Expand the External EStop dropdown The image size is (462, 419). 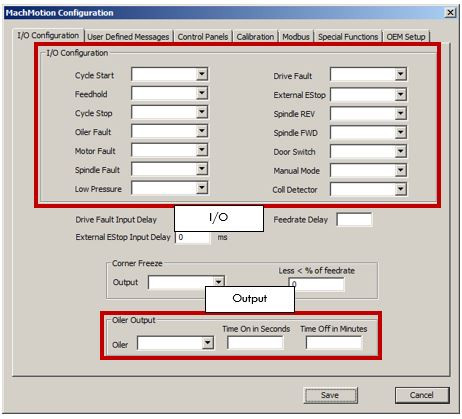pos(368,95)
